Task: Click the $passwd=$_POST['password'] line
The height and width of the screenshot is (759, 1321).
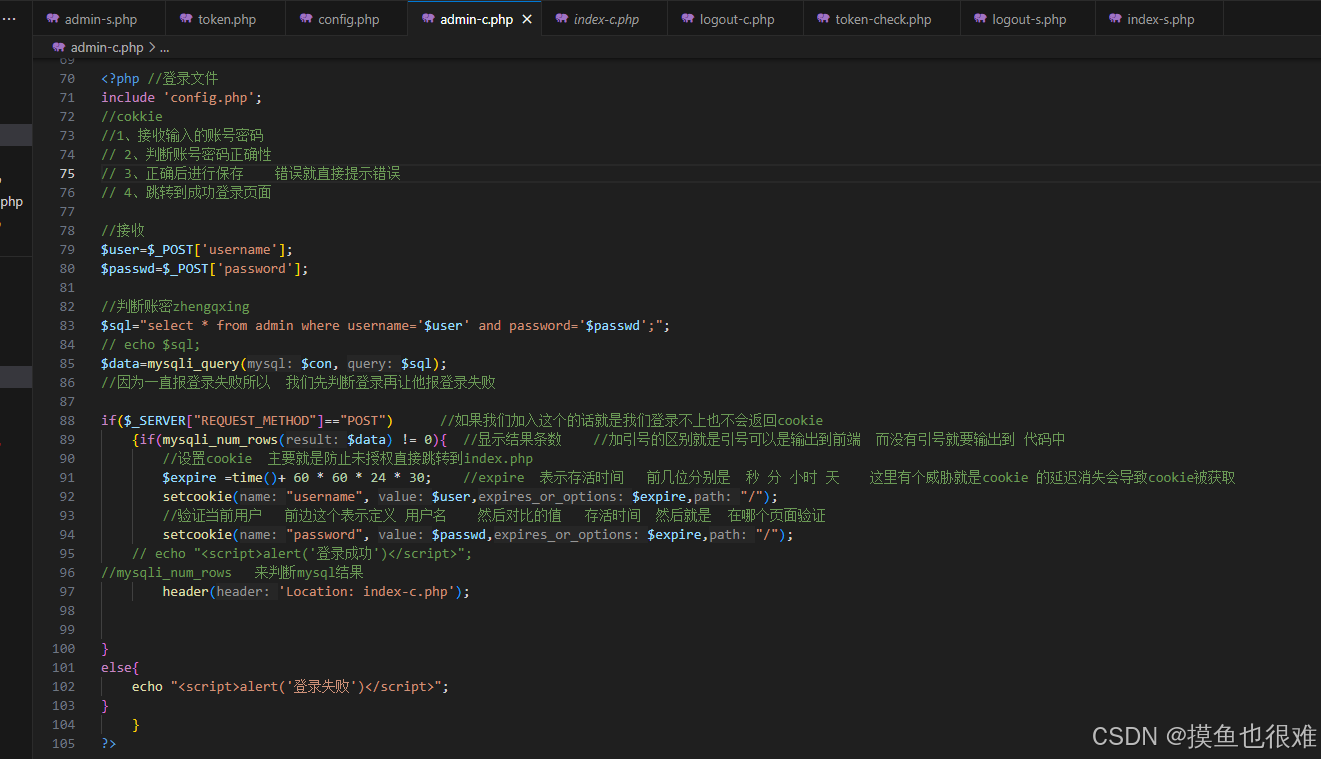Action: click(205, 268)
